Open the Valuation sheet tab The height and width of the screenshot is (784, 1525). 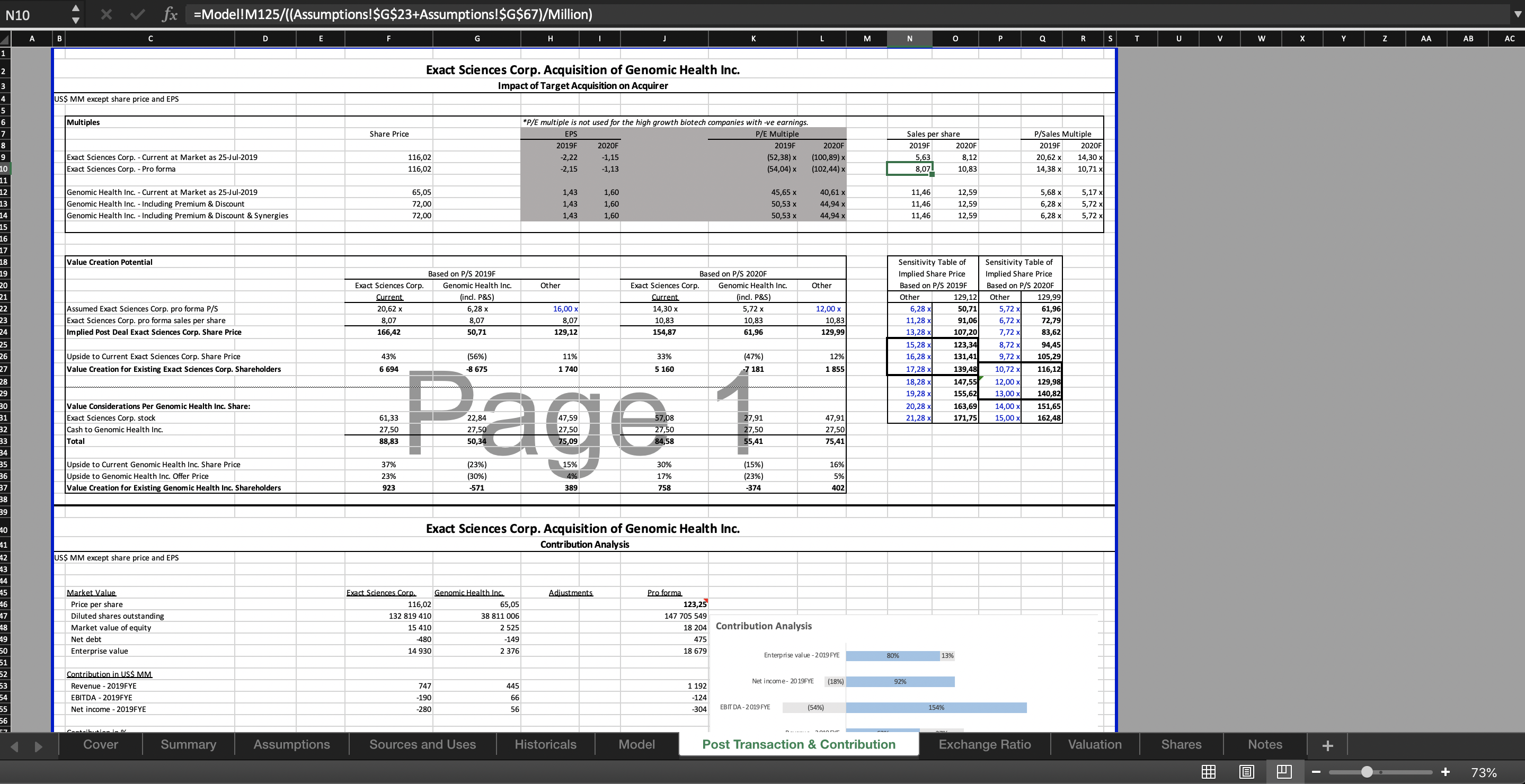[x=1095, y=744]
